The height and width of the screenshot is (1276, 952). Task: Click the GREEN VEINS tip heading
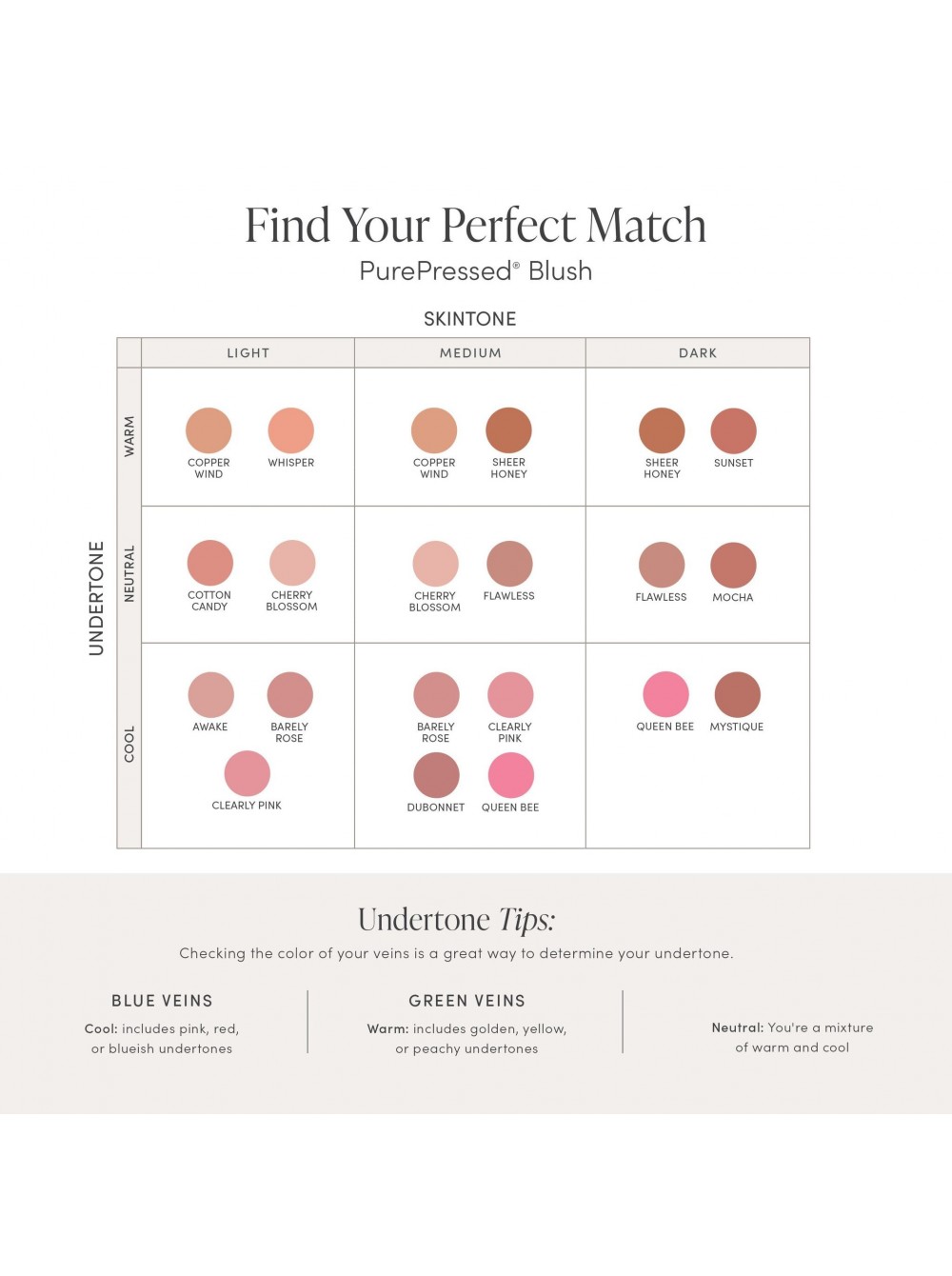[x=466, y=1001]
